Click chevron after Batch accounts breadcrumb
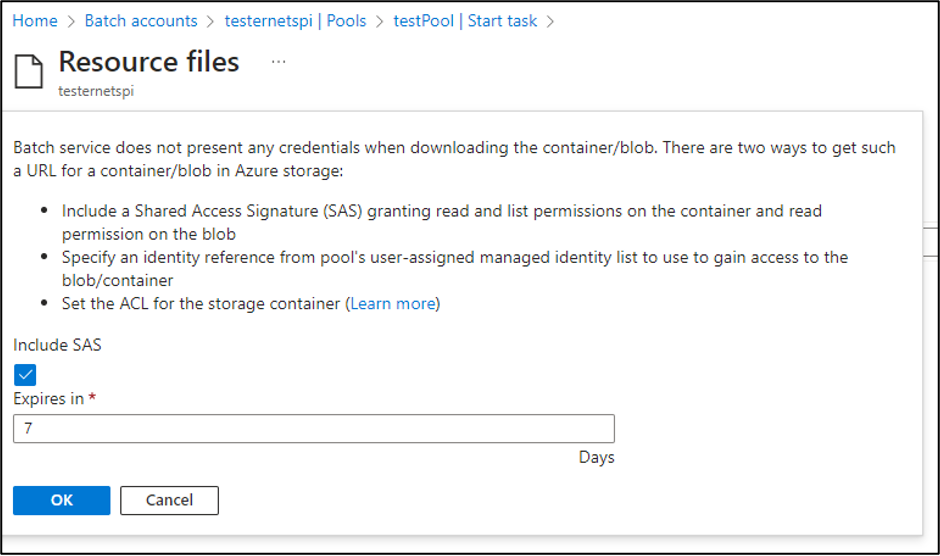 (210, 22)
